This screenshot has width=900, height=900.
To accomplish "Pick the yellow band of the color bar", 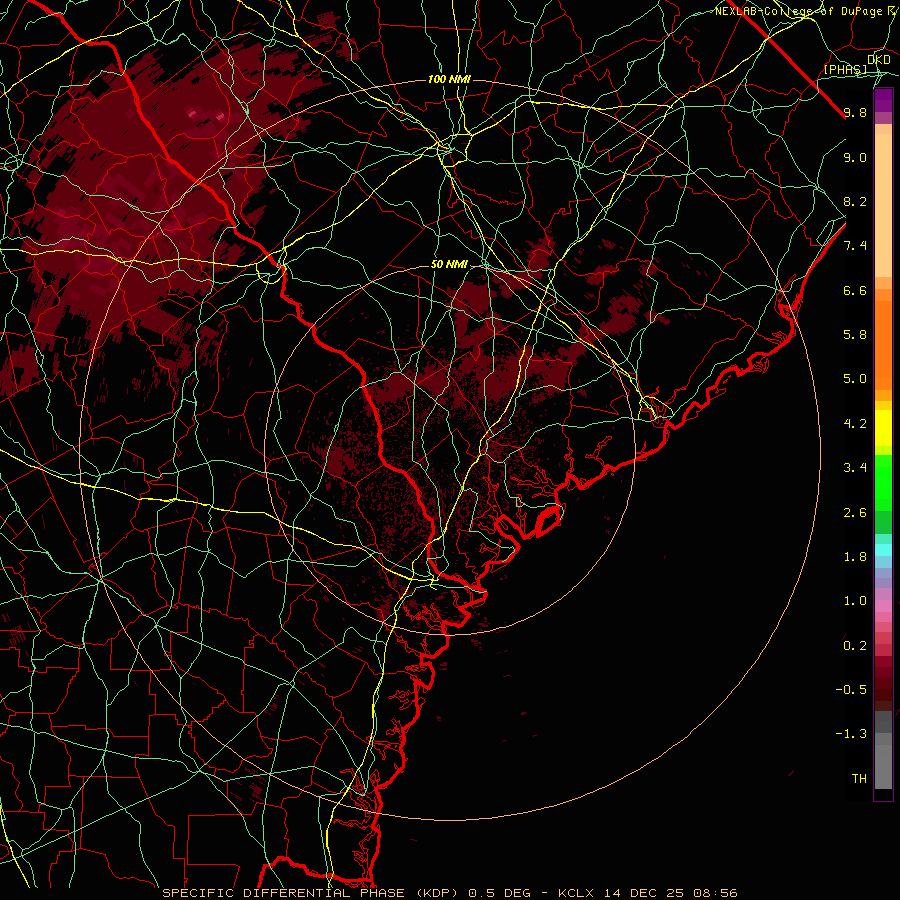I will (883, 428).
